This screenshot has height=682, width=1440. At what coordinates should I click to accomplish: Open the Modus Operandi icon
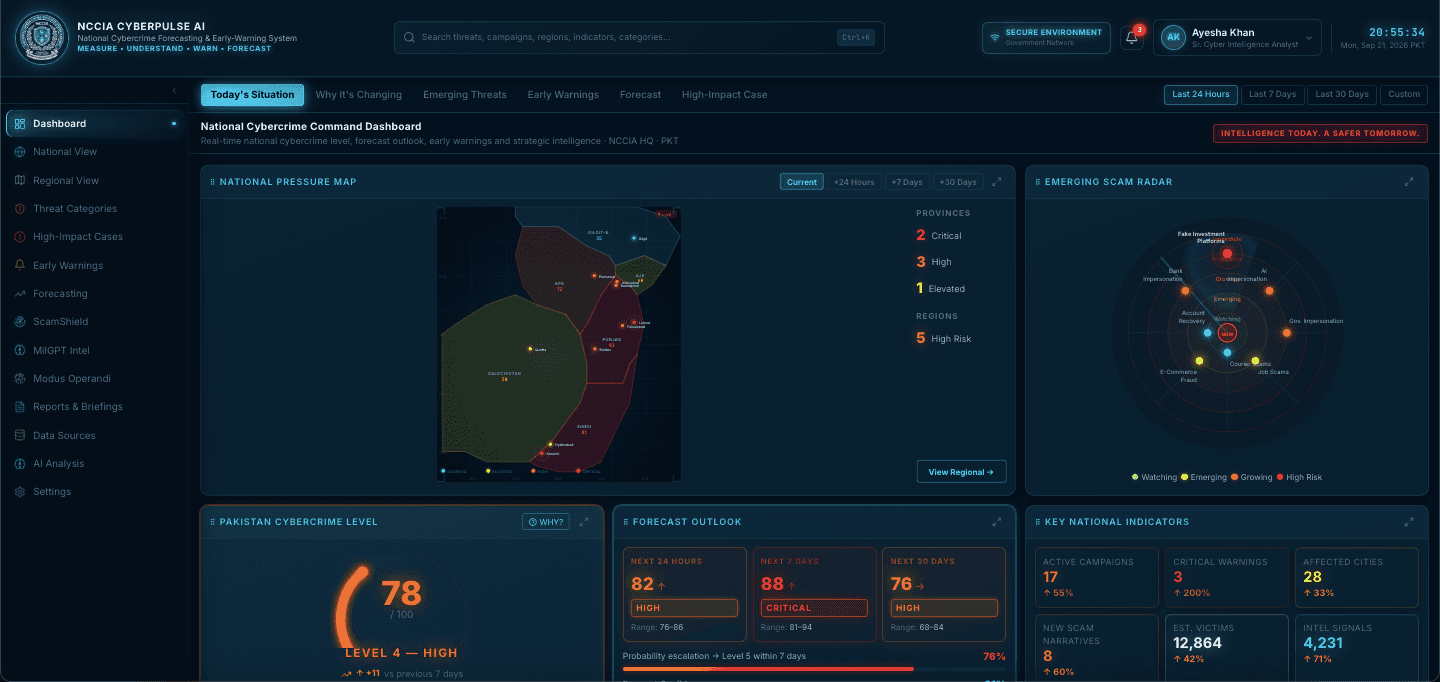click(x=20, y=379)
